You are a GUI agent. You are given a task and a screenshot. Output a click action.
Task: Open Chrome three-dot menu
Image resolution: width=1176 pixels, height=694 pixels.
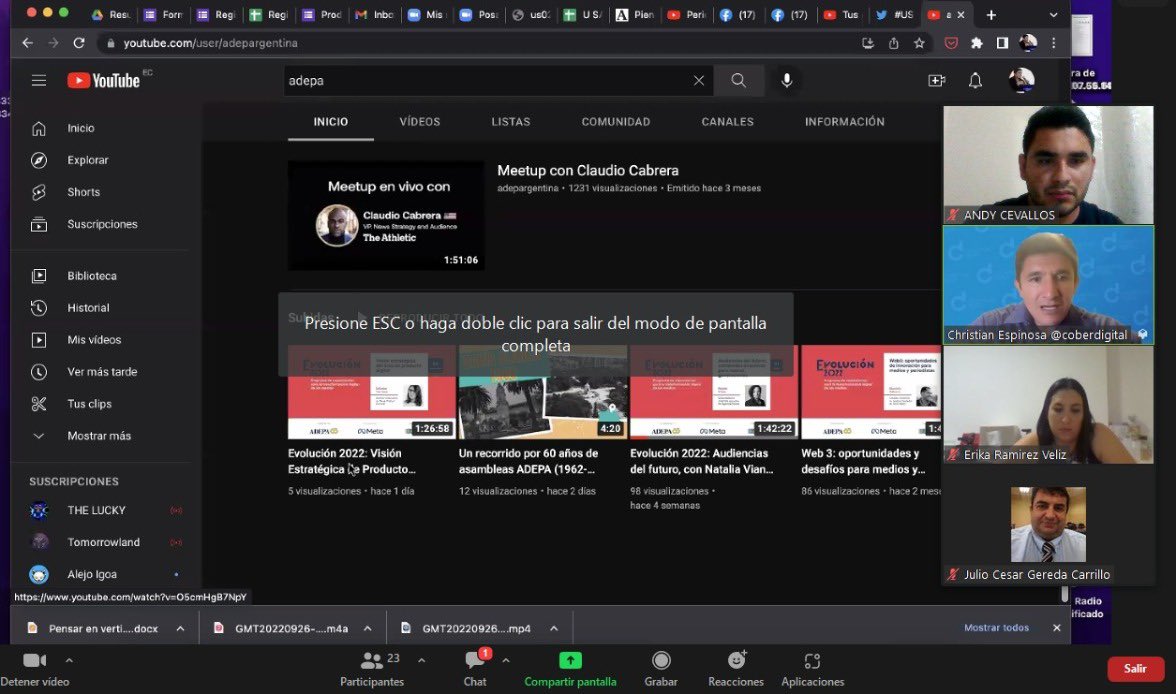point(1053,43)
